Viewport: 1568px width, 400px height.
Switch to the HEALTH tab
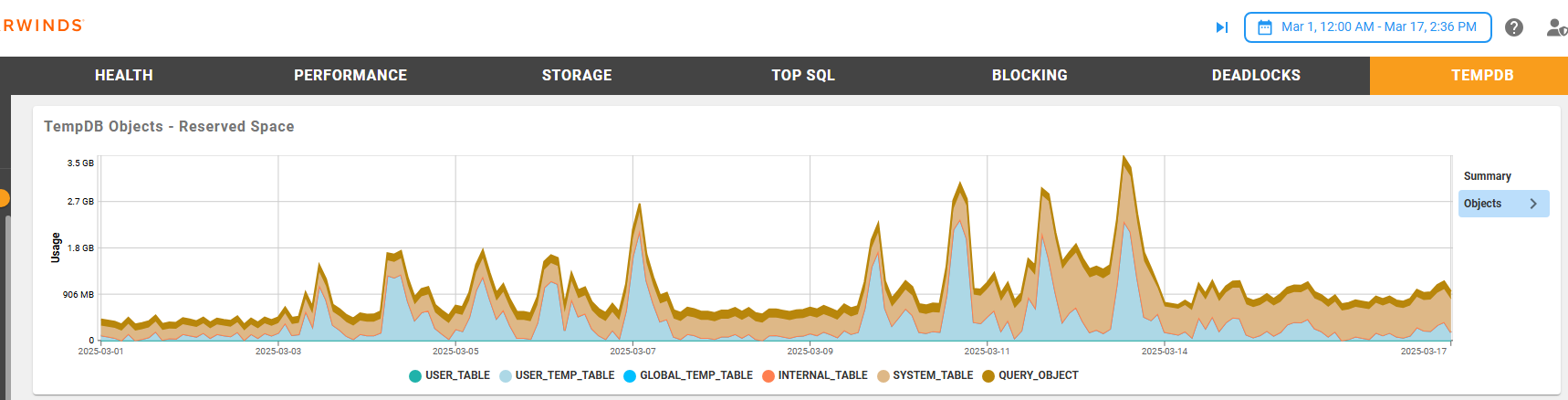pos(124,76)
